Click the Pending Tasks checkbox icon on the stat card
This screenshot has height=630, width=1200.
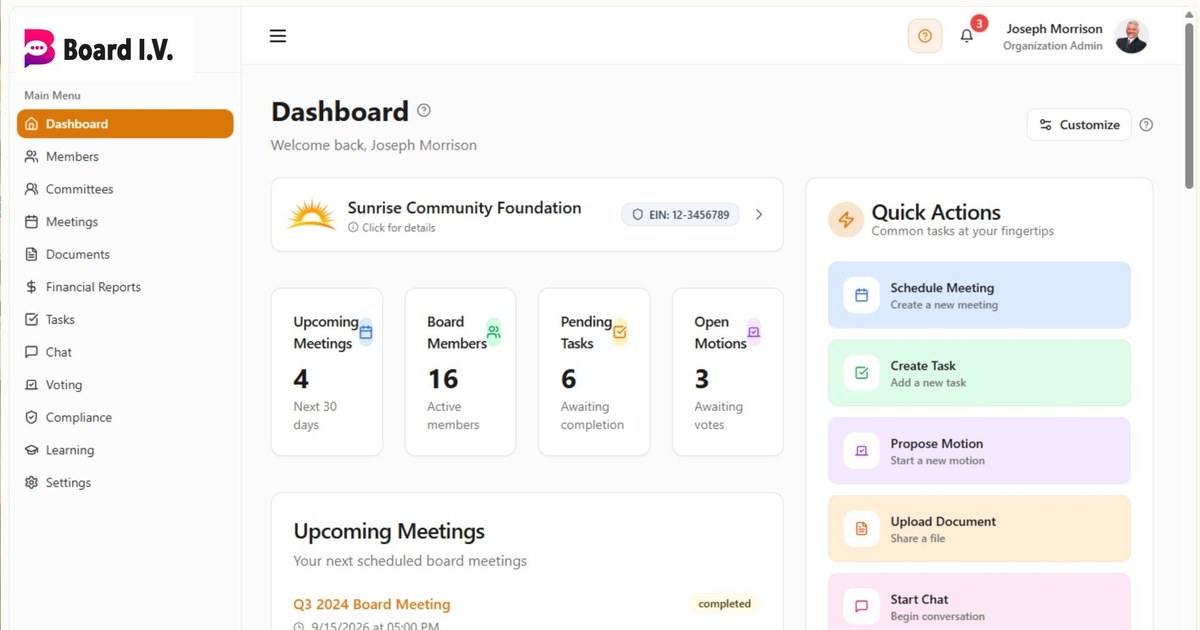(x=620, y=332)
